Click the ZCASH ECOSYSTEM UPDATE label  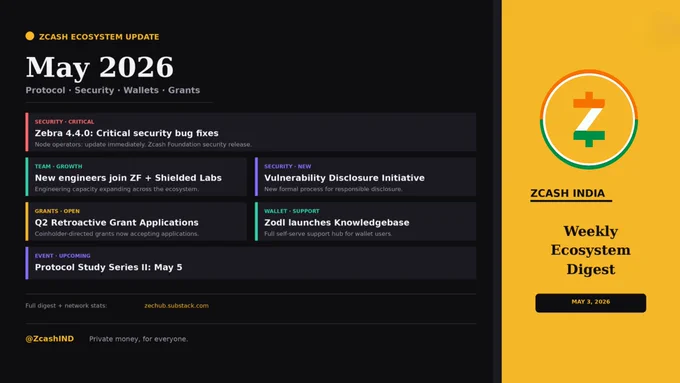99,37
